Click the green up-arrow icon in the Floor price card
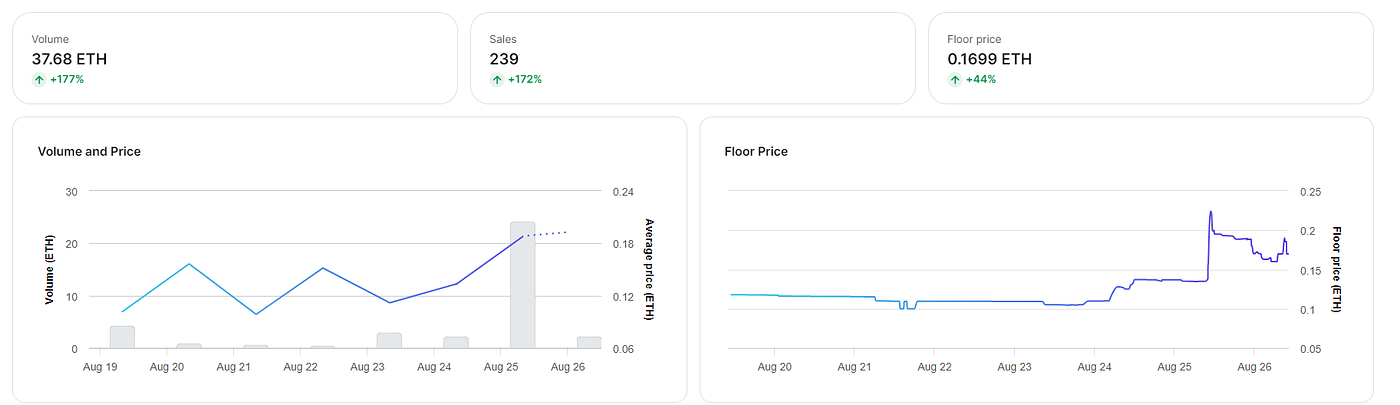1400x405 pixels. coord(955,79)
